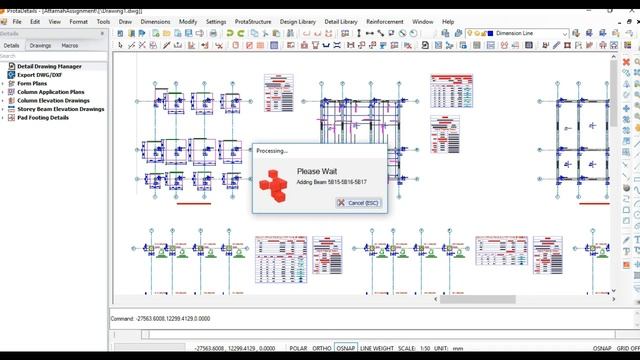Screen dimensions: 640x360
Task: Open the ProtaStructure menu
Action: 253,22
